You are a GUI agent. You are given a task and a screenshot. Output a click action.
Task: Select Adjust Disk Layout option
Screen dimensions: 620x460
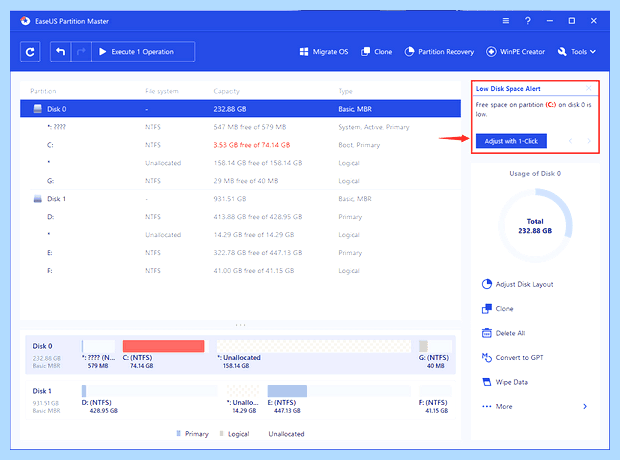point(518,284)
